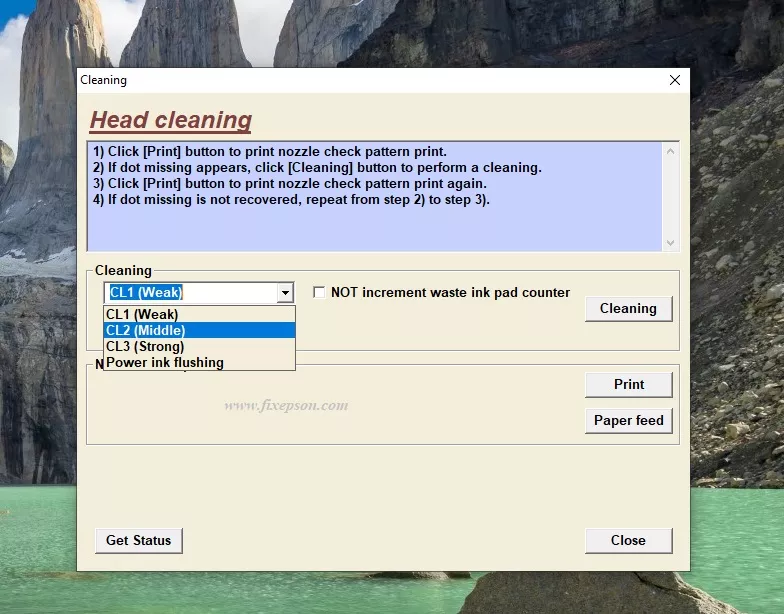Click the Get Status button
784x614 pixels.
coord(138,540)
